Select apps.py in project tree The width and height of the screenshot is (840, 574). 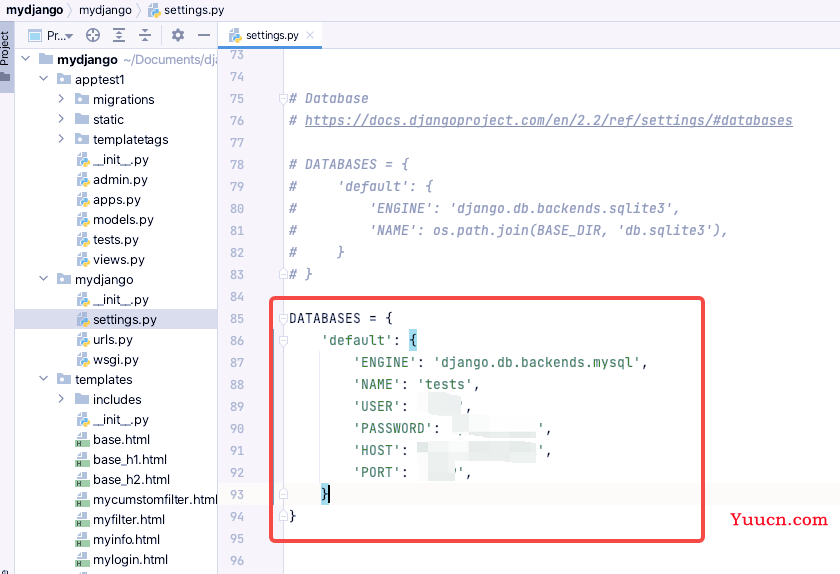tap(109, 200)
